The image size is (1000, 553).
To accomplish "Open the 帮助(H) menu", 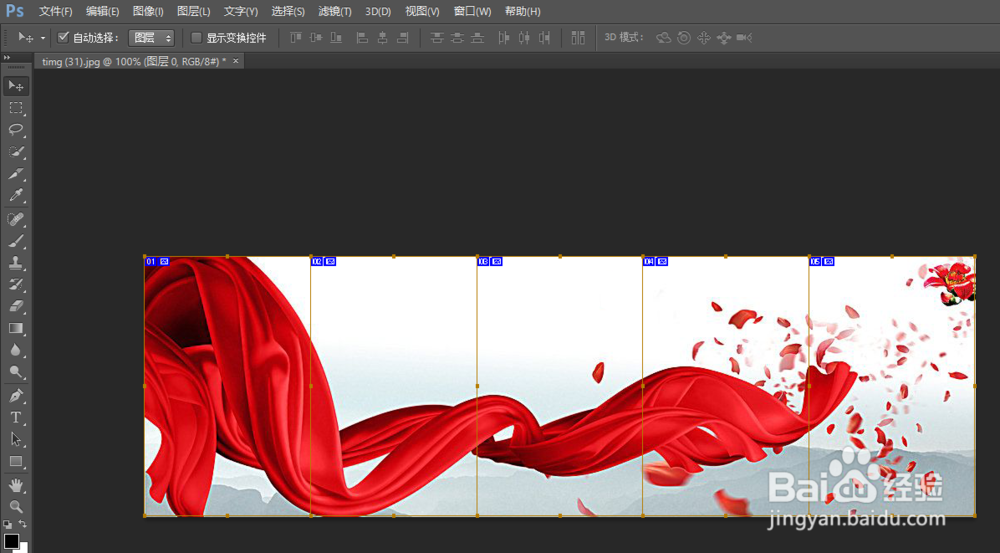I will pos(522,11).
